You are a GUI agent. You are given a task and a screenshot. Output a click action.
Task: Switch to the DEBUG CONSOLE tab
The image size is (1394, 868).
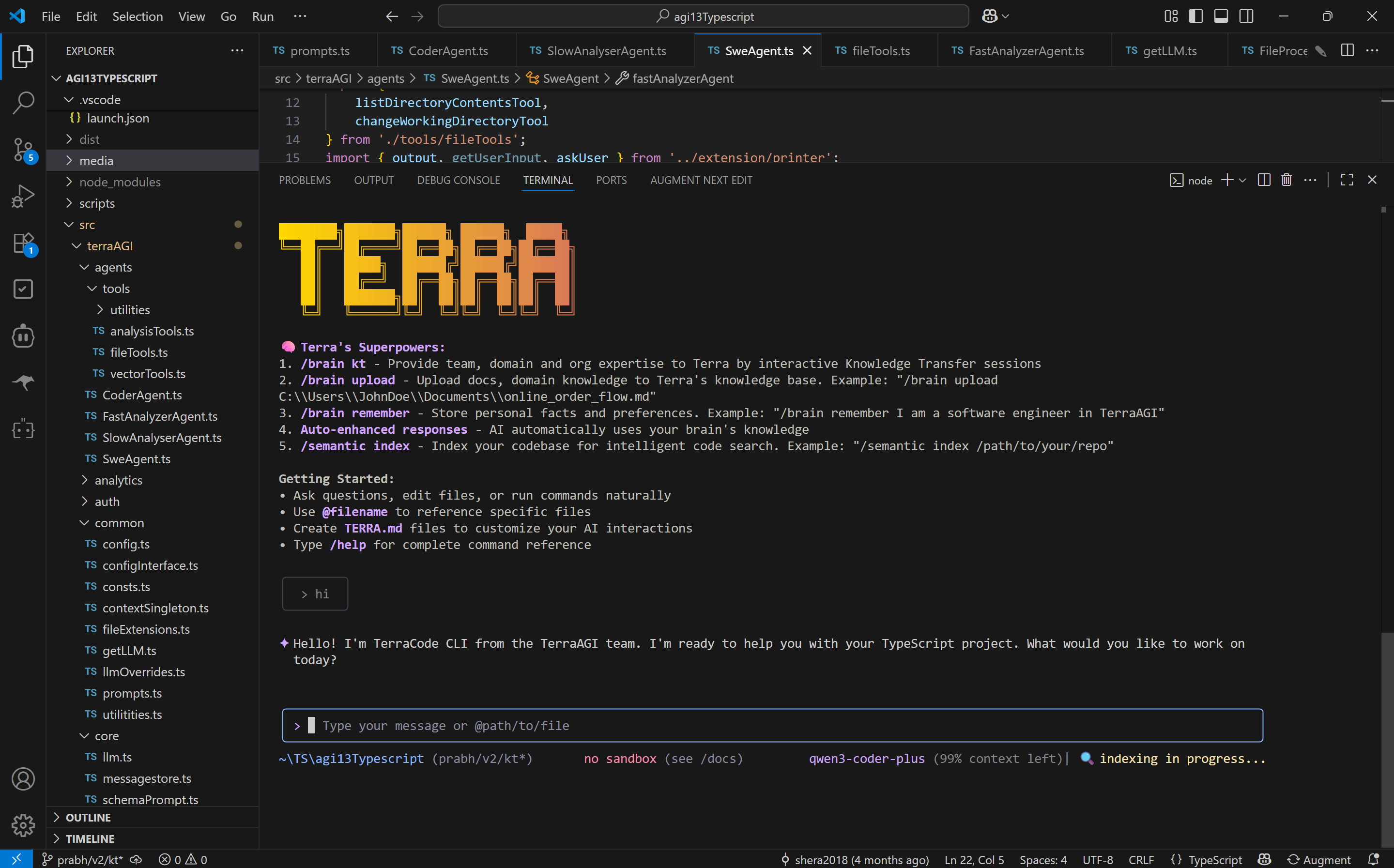458,180
